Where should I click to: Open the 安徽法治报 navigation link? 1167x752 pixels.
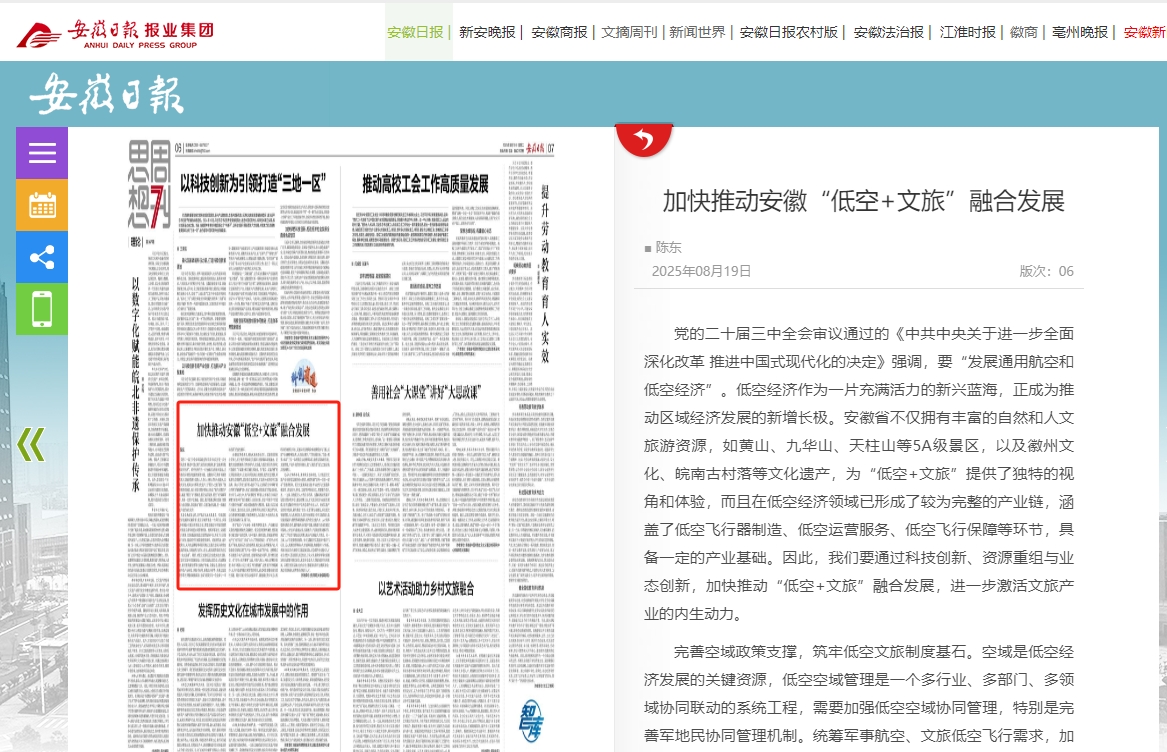tap(888, 32)
